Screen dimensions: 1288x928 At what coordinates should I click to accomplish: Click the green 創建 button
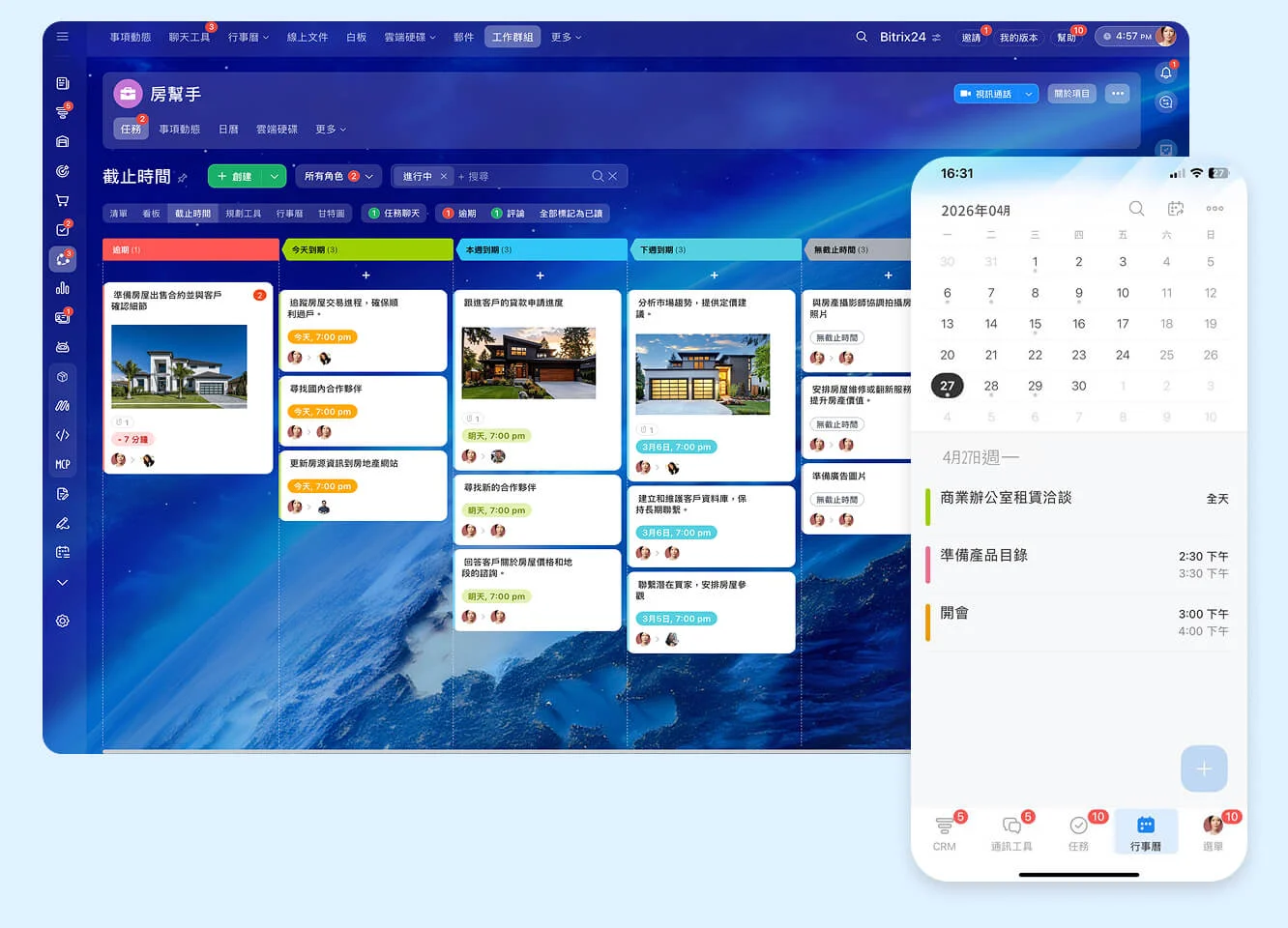click(235, 176)
